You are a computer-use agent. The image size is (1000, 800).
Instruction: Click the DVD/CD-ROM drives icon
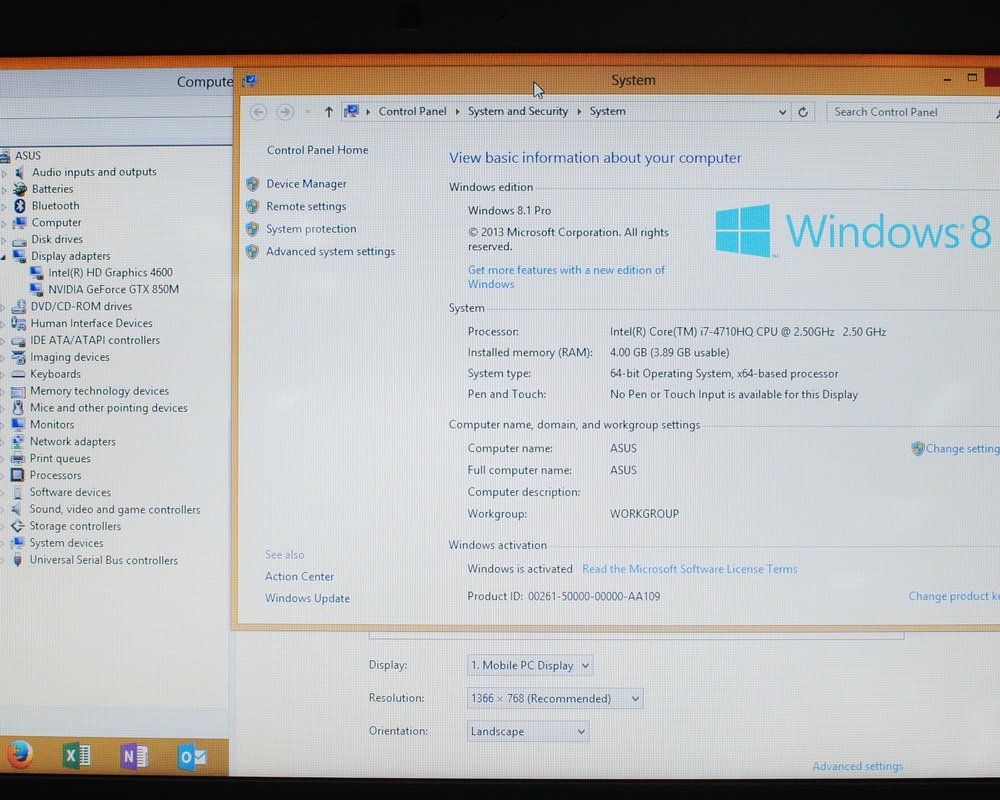pyautogui.click(x=18, y=306)
